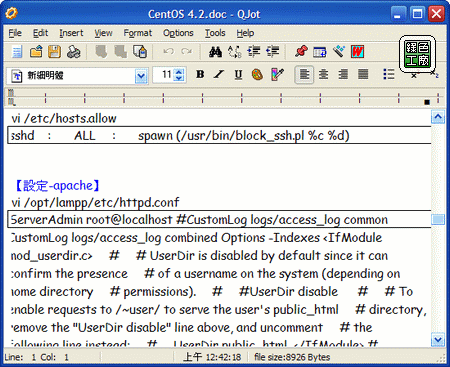Open the Help menu

pyautogui.click(x=245, y=33)
